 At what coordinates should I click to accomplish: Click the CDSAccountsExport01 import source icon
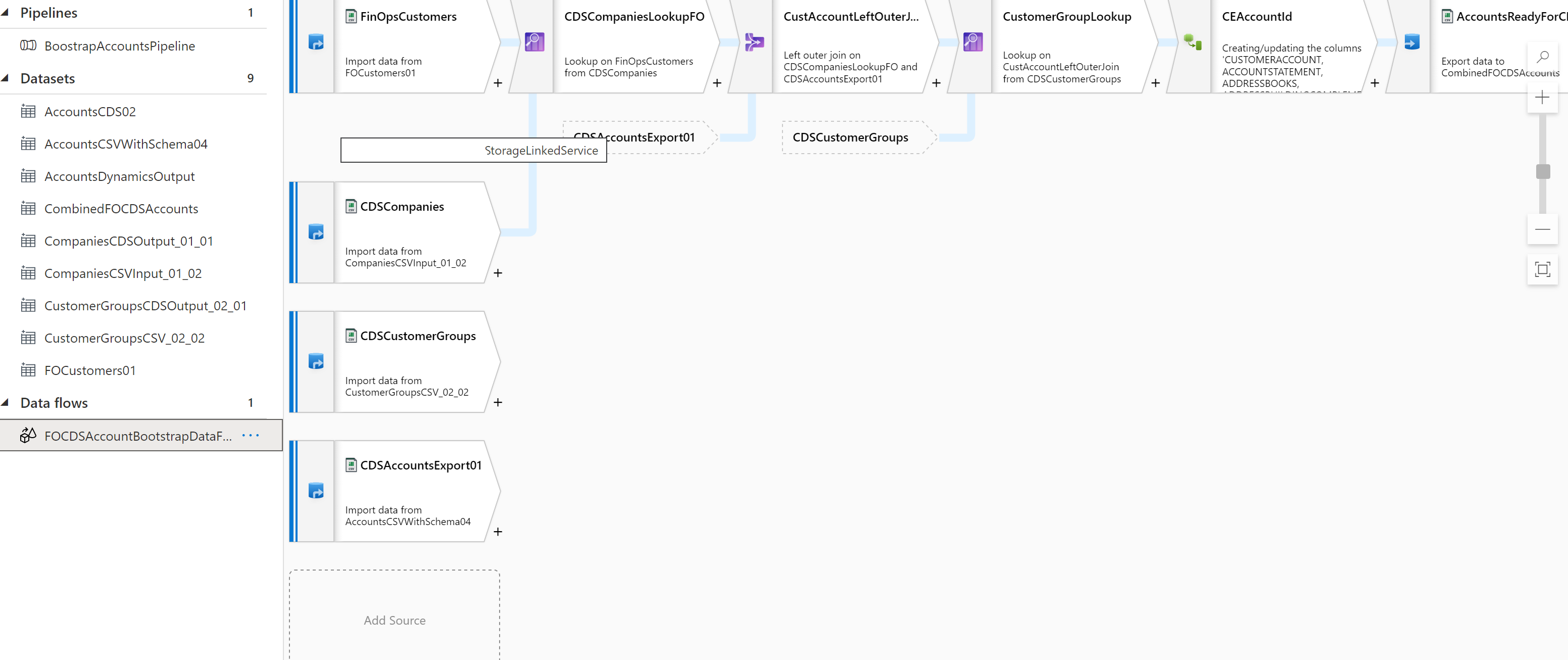[315, 491]
